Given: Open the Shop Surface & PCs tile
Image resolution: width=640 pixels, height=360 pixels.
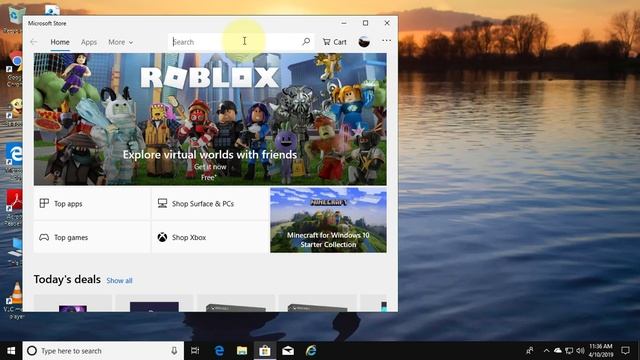Looking at the screenshot, I should (x=210, y=204).
